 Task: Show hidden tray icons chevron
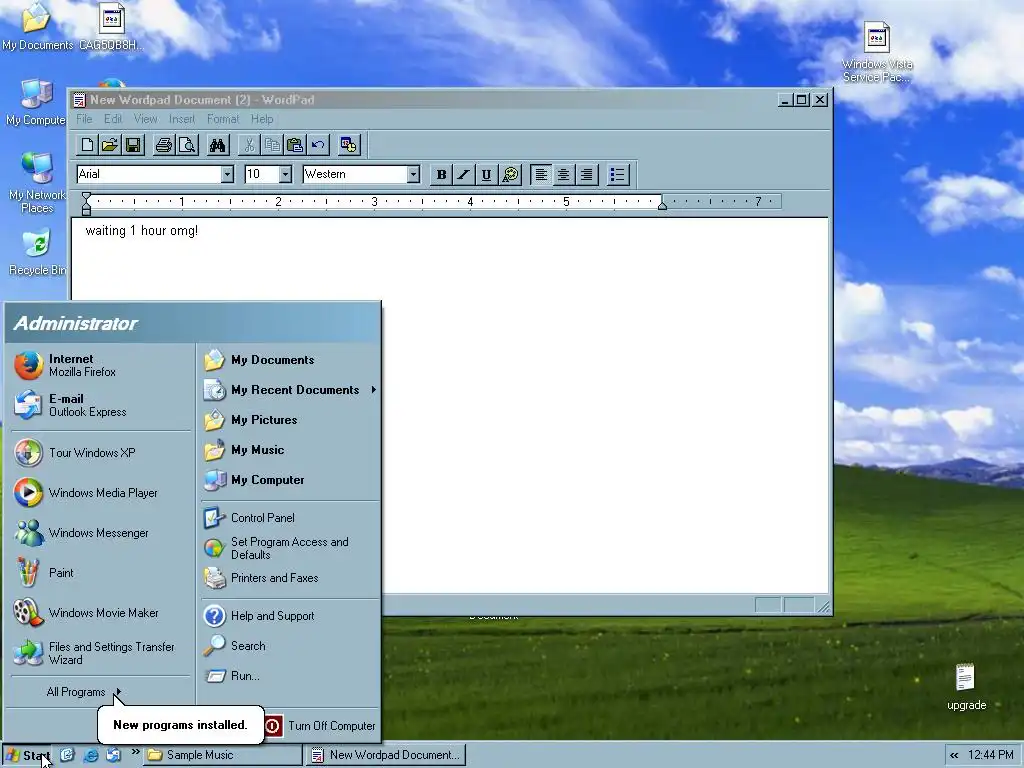click(x=954, y=755)
